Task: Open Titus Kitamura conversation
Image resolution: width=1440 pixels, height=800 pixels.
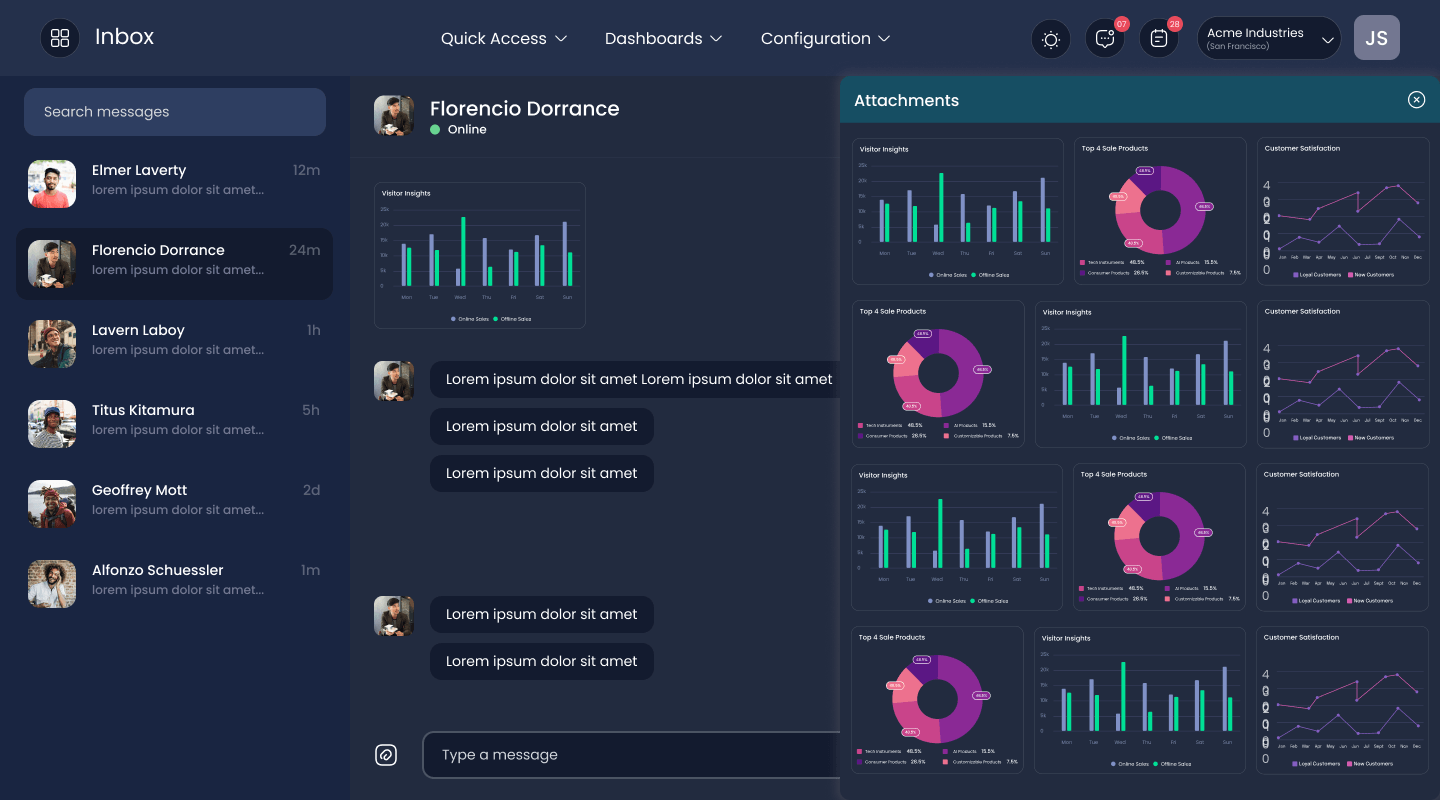Action: 174,424
